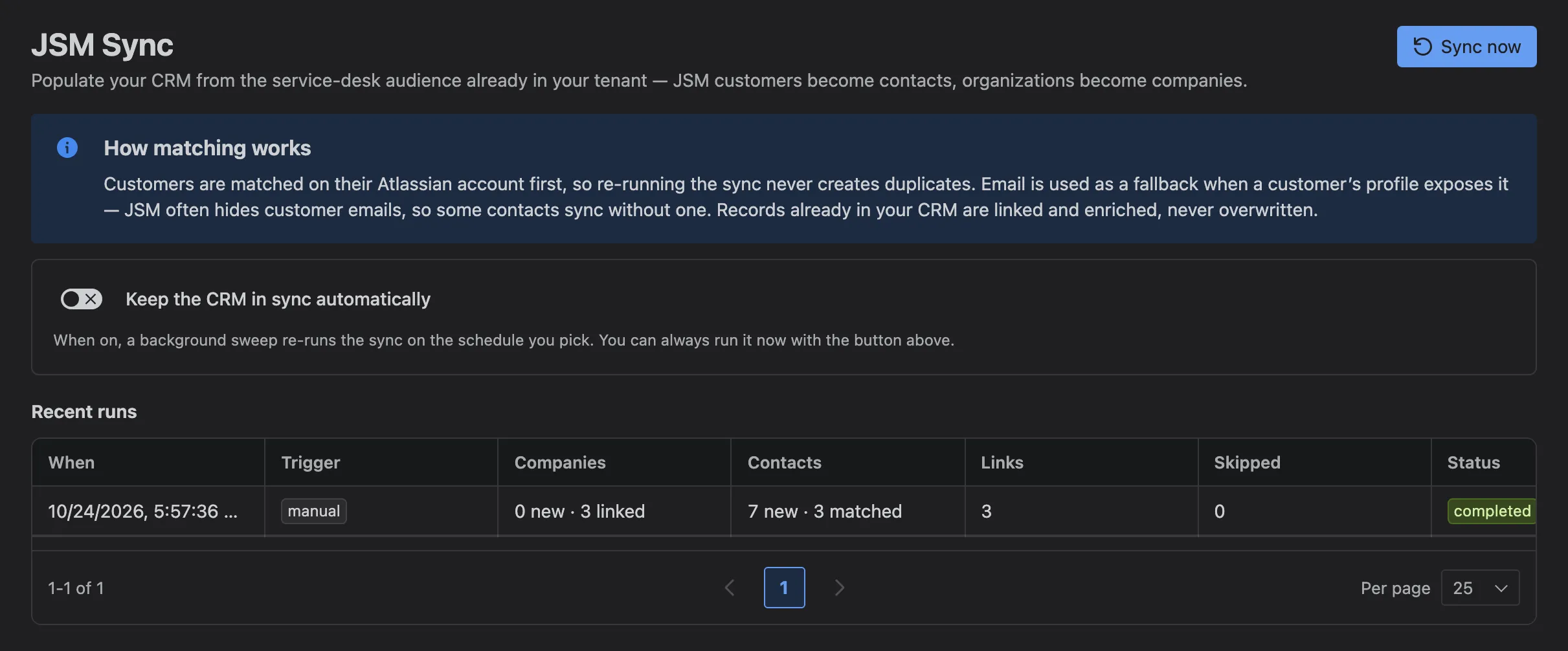Click the "0 new · 3 linked" cell

[x=614, y=511]
